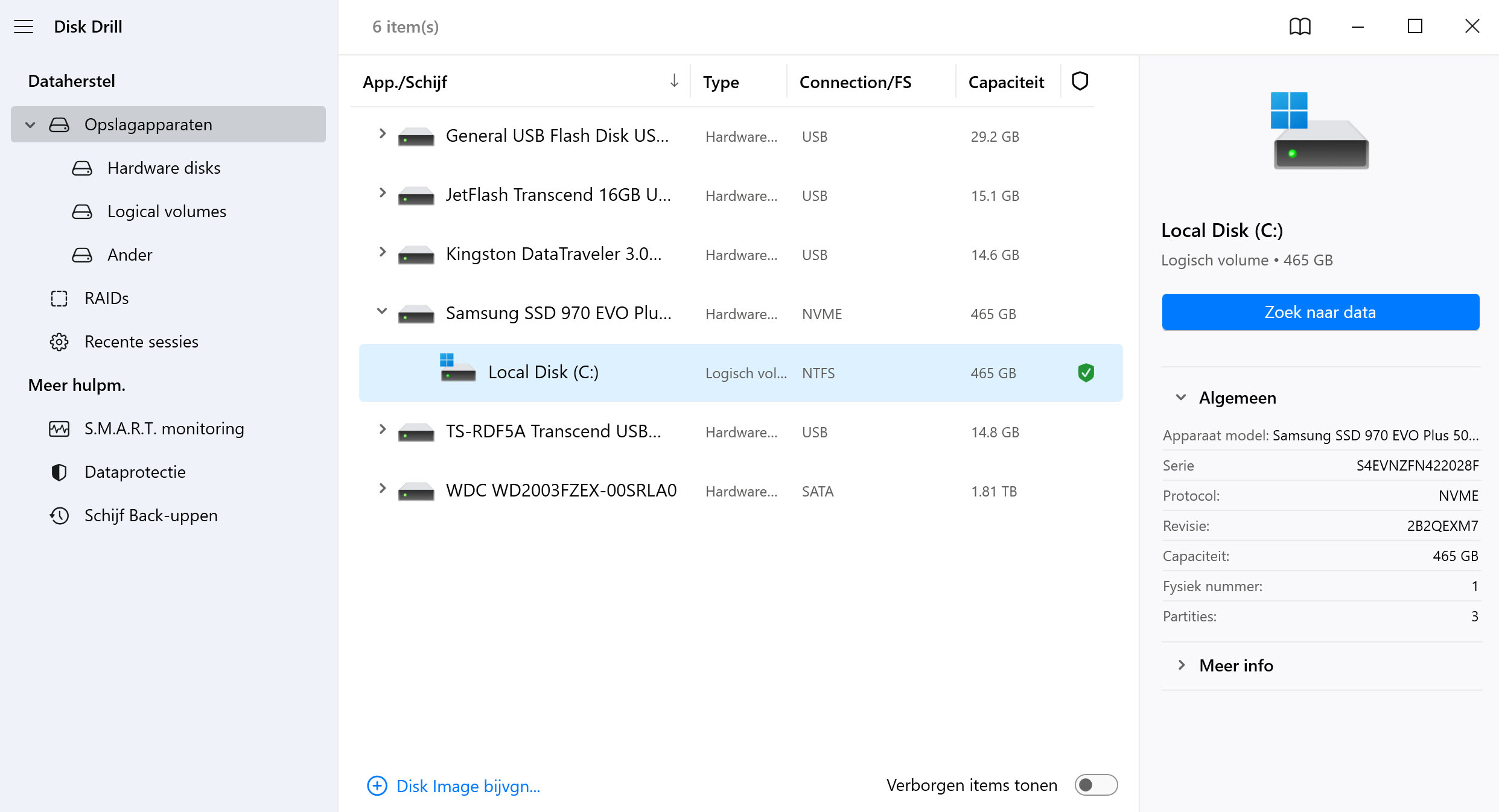Click the Recente sessies gear icon
1499x812 pixels.
coord(59,341)
